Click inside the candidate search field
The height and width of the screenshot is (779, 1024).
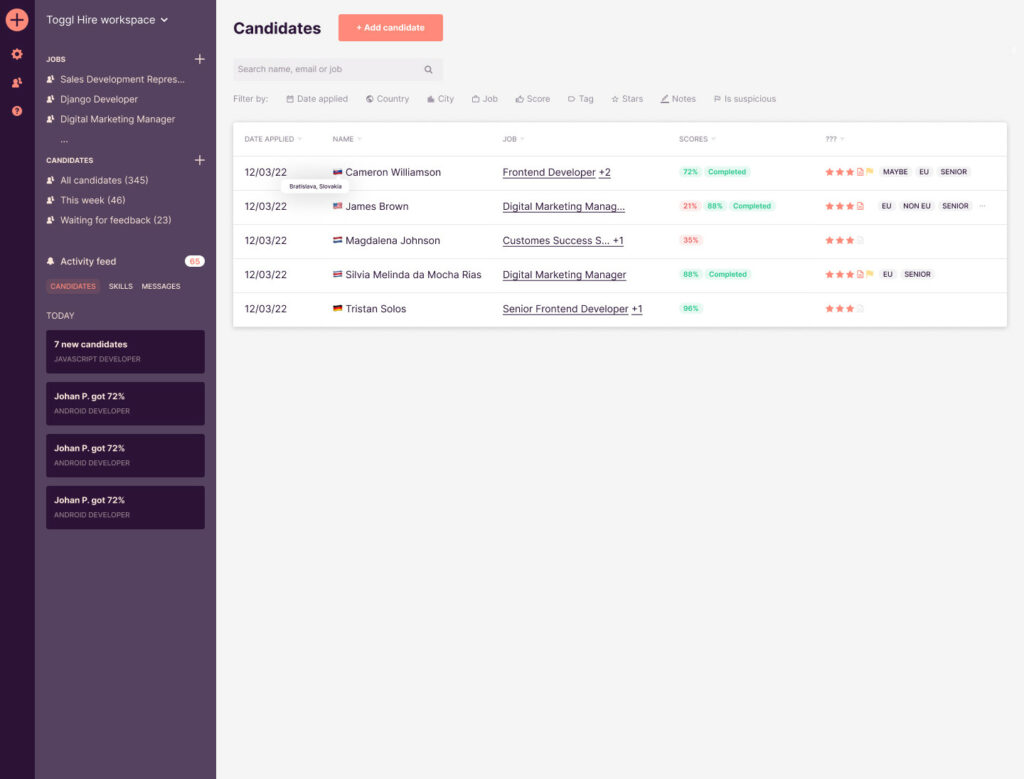[x=330, y=69]
